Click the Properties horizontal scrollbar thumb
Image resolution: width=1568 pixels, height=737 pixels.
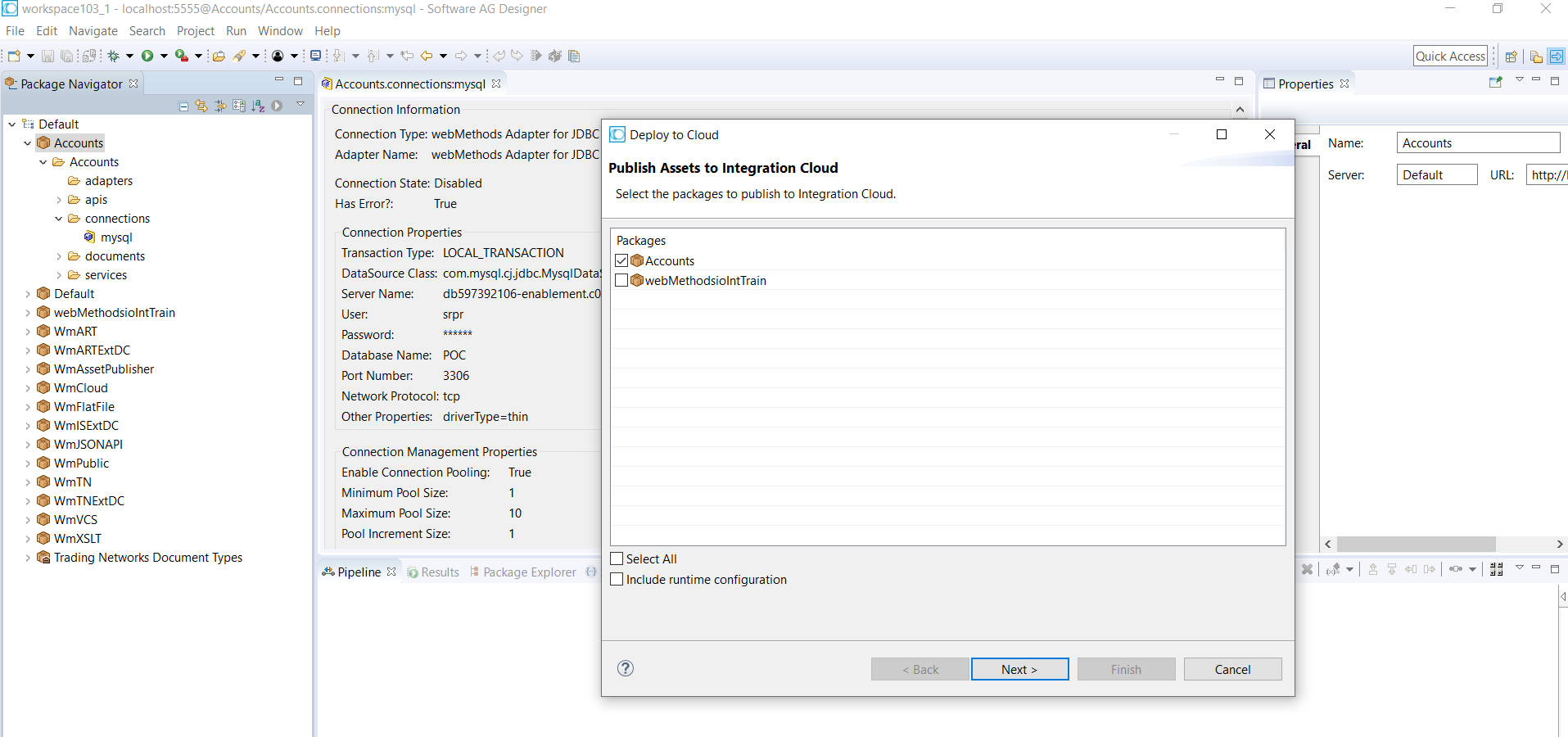1416,544
